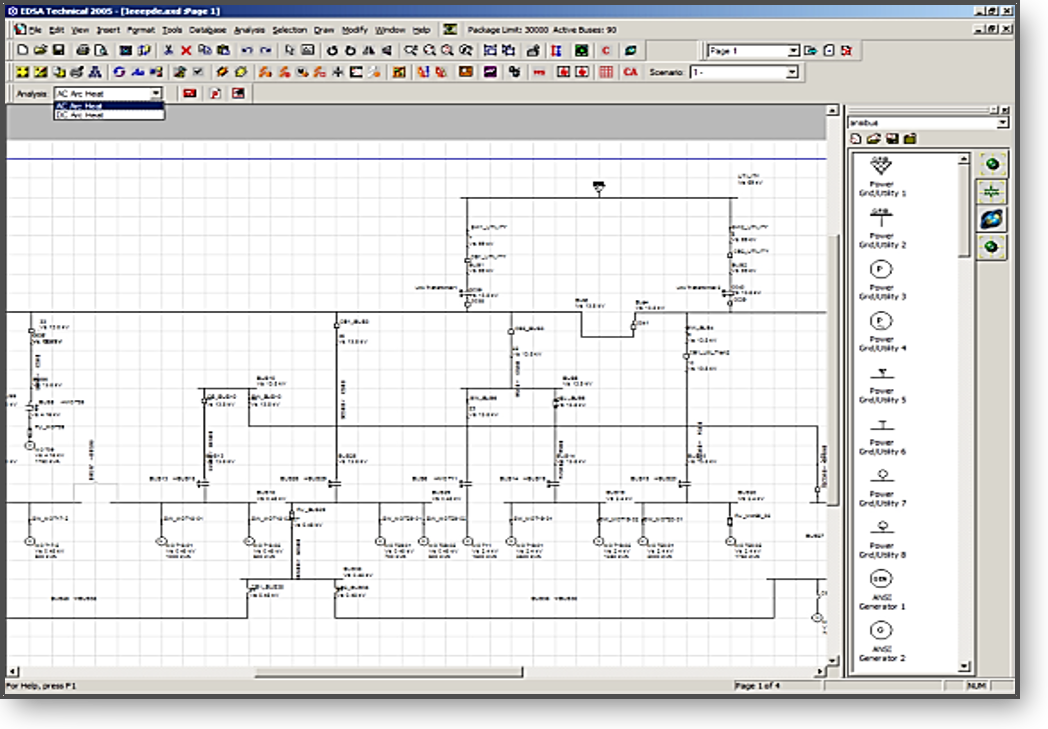Image resolution: width=1048 pixels, height=729 pixels.
Task: Cut selection with the scissors icon
Action: point(168,50)
